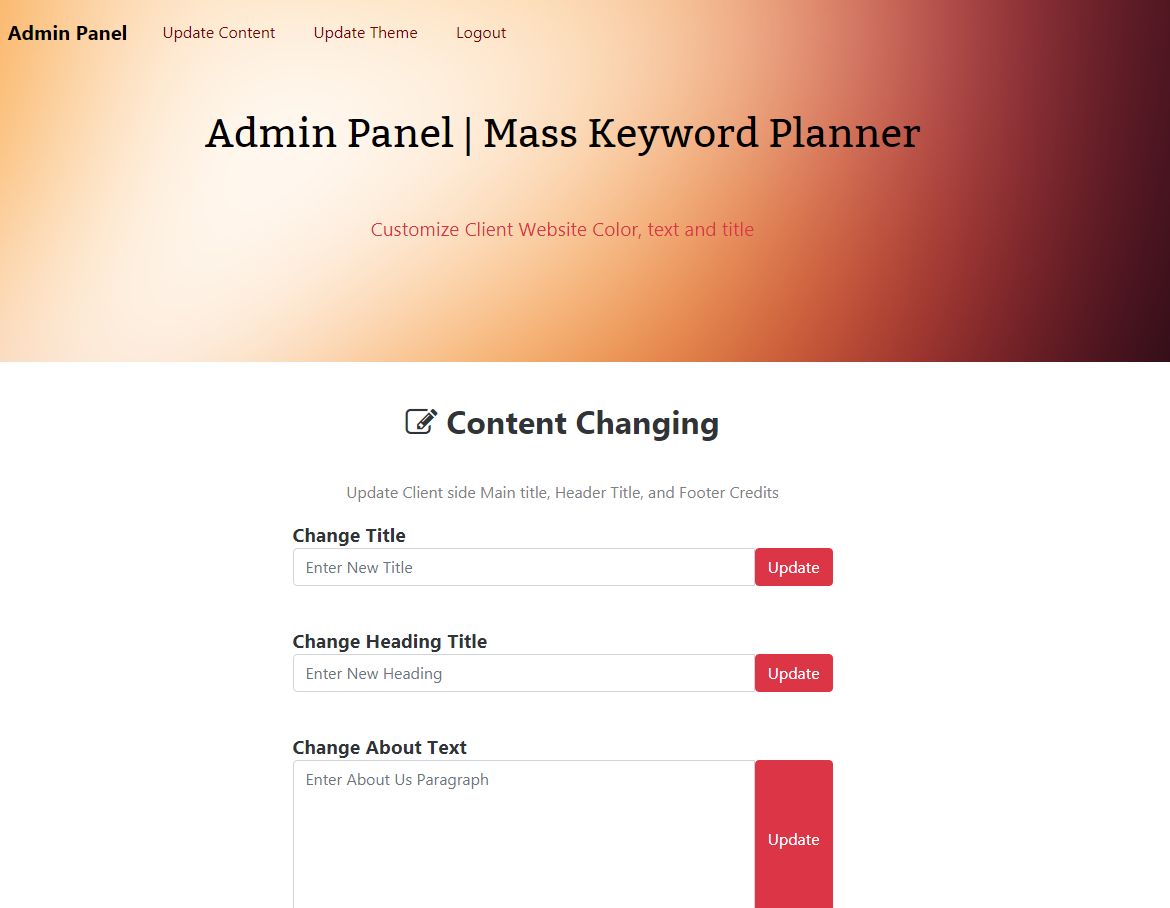This screenshot has width=1170, height=908.
Task: Click the Admin Panel | Mass Keyword Planner banner title
Action: coord(562,133)
